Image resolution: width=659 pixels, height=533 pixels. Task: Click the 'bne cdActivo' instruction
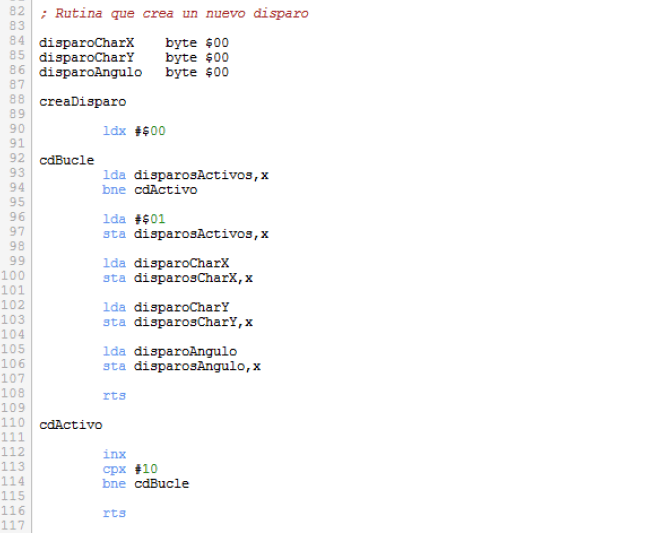150,190
